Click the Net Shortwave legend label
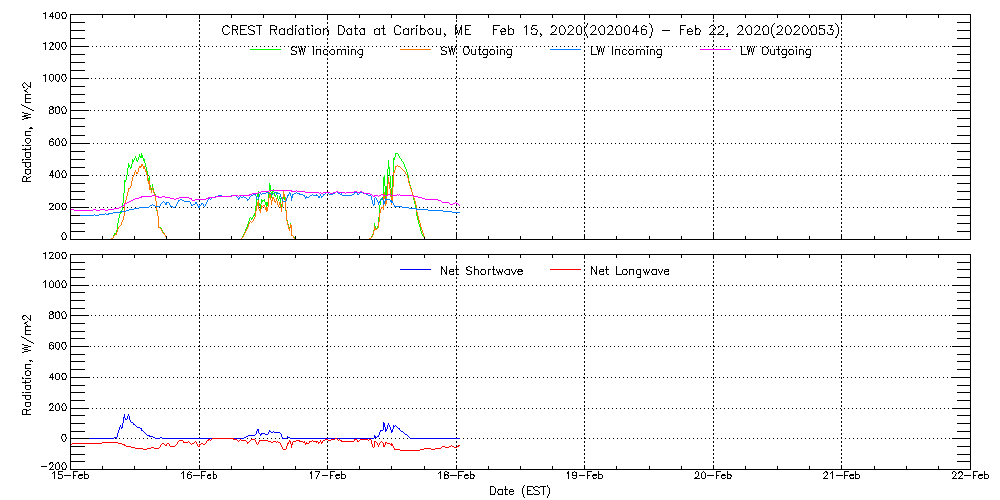 click(x=481, y=271)
